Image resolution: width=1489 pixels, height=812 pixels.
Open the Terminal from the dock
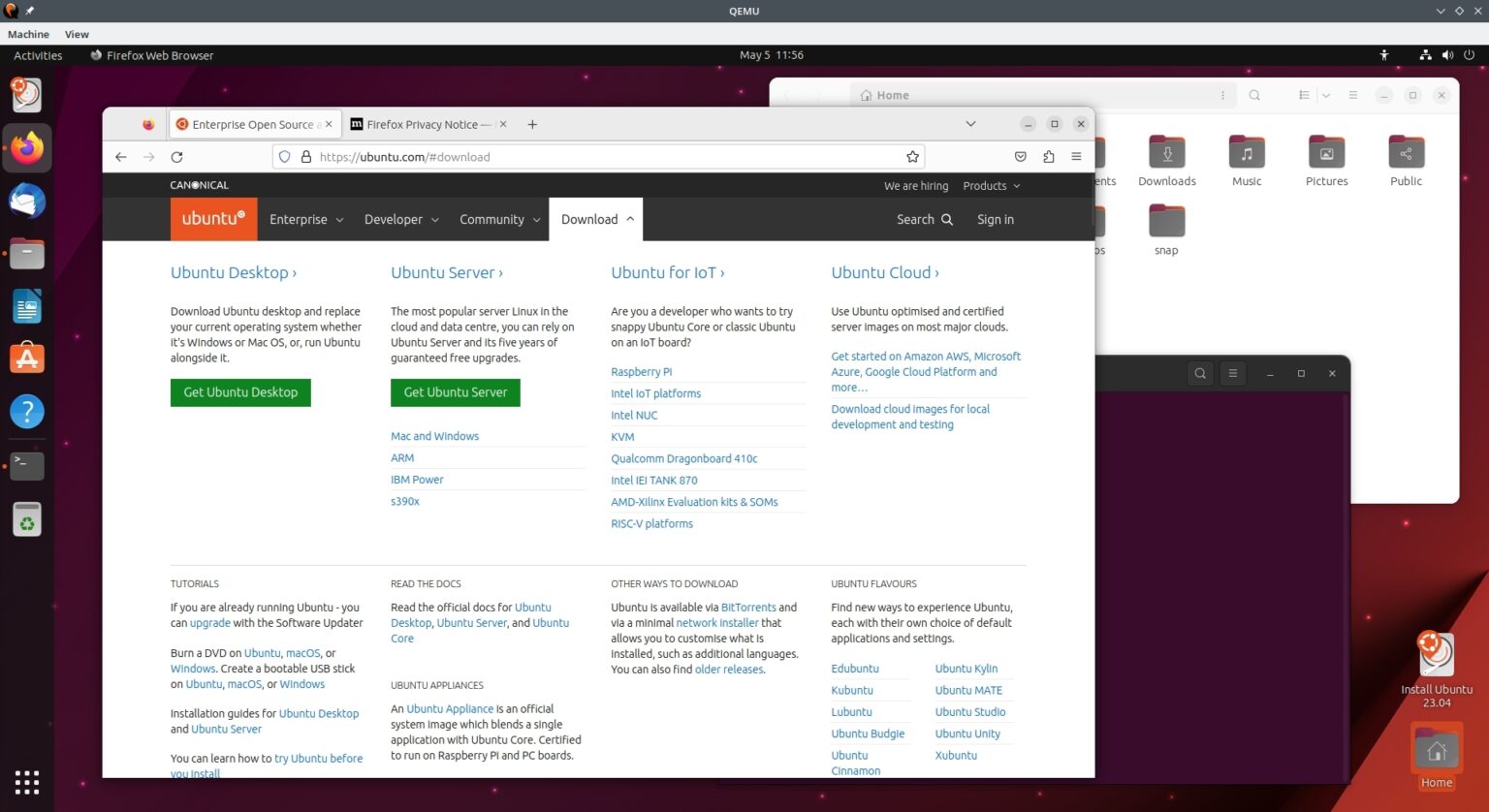click(26, 466)
